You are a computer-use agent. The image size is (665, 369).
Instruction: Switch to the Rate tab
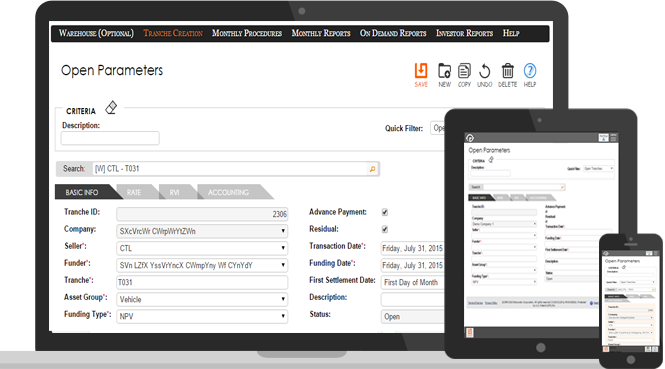pos(136,192)
